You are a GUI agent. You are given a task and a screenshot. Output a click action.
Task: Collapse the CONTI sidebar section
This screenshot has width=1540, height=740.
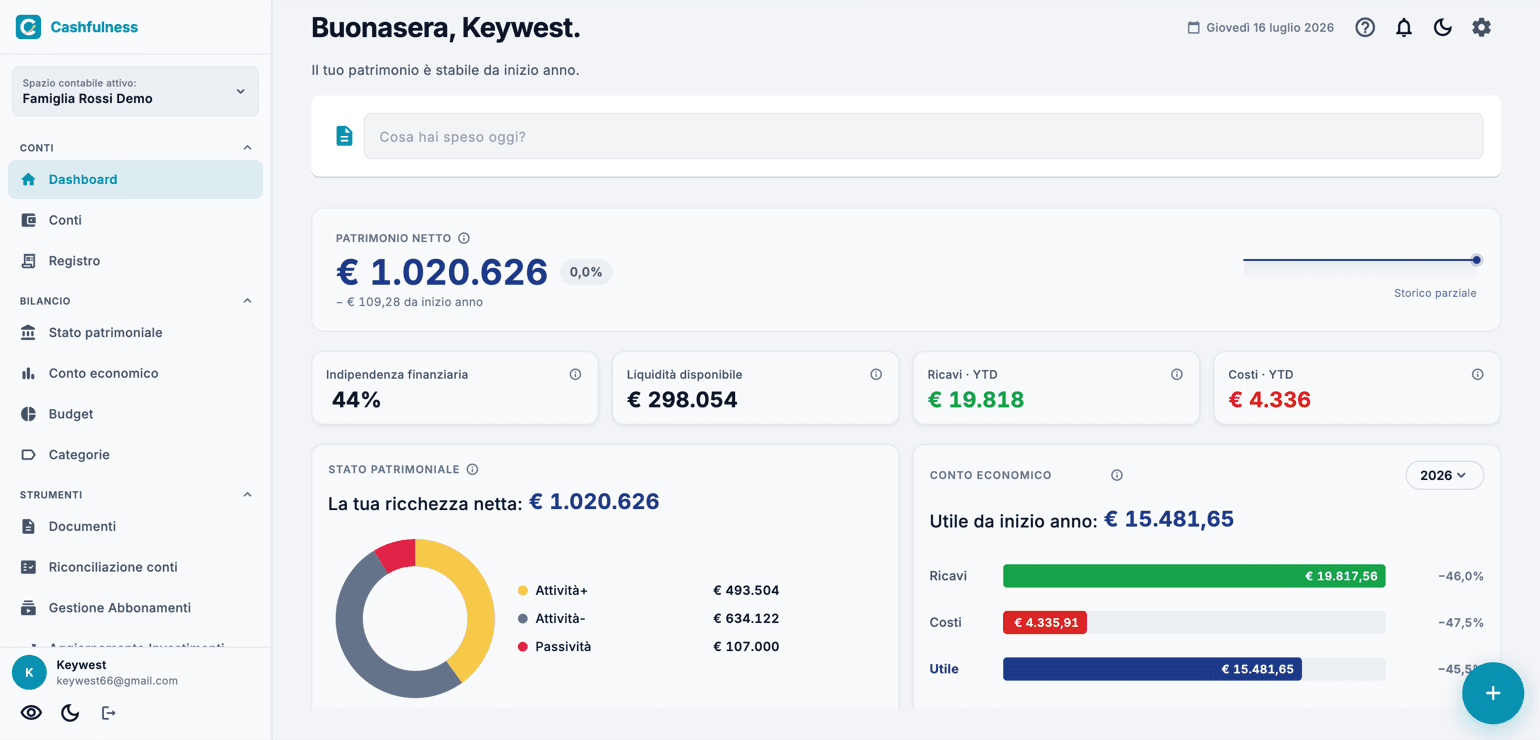[248, 148]
